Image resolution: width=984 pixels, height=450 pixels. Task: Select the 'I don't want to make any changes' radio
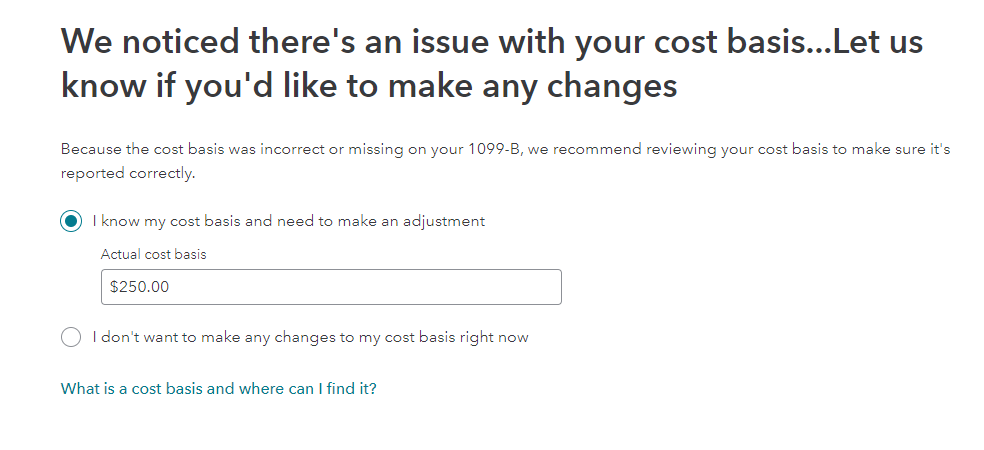tap(71, 337)
